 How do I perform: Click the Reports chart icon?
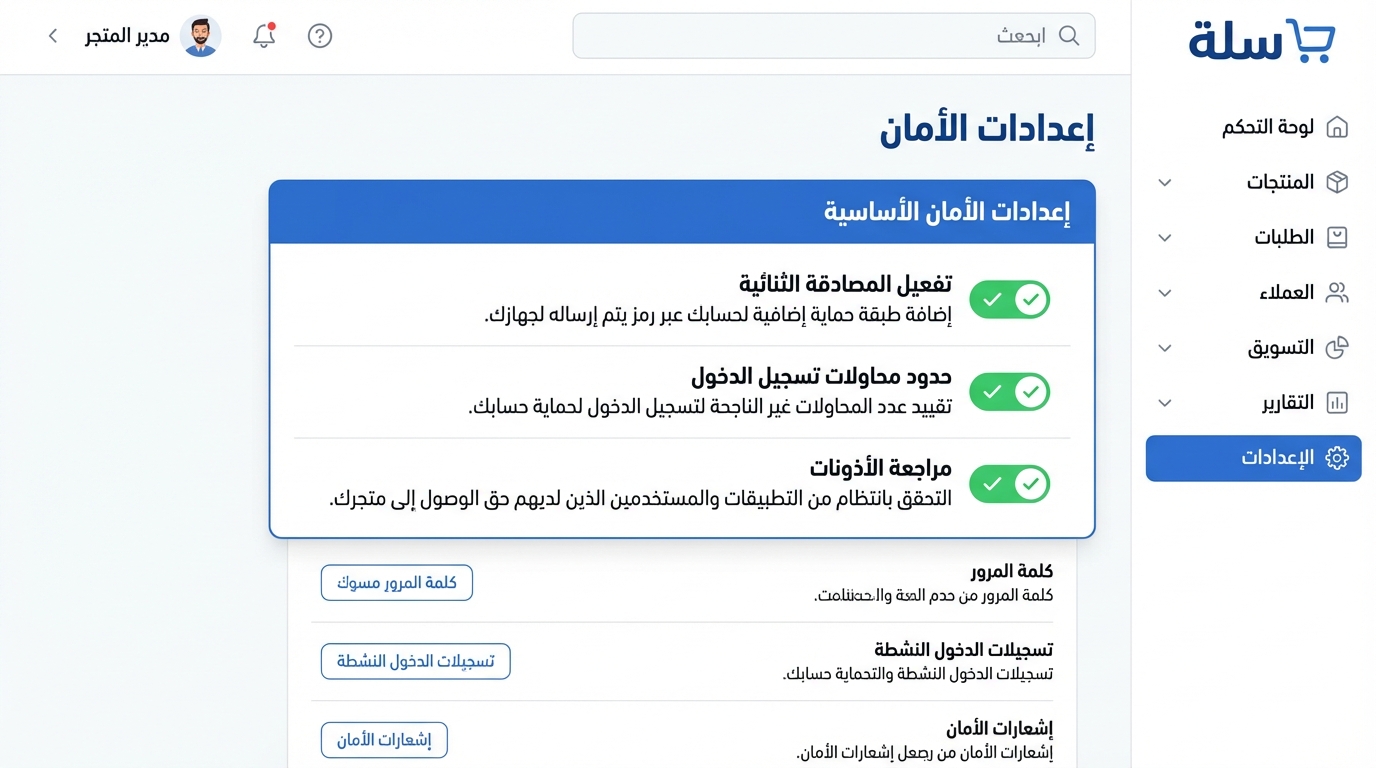[1337, 402]
